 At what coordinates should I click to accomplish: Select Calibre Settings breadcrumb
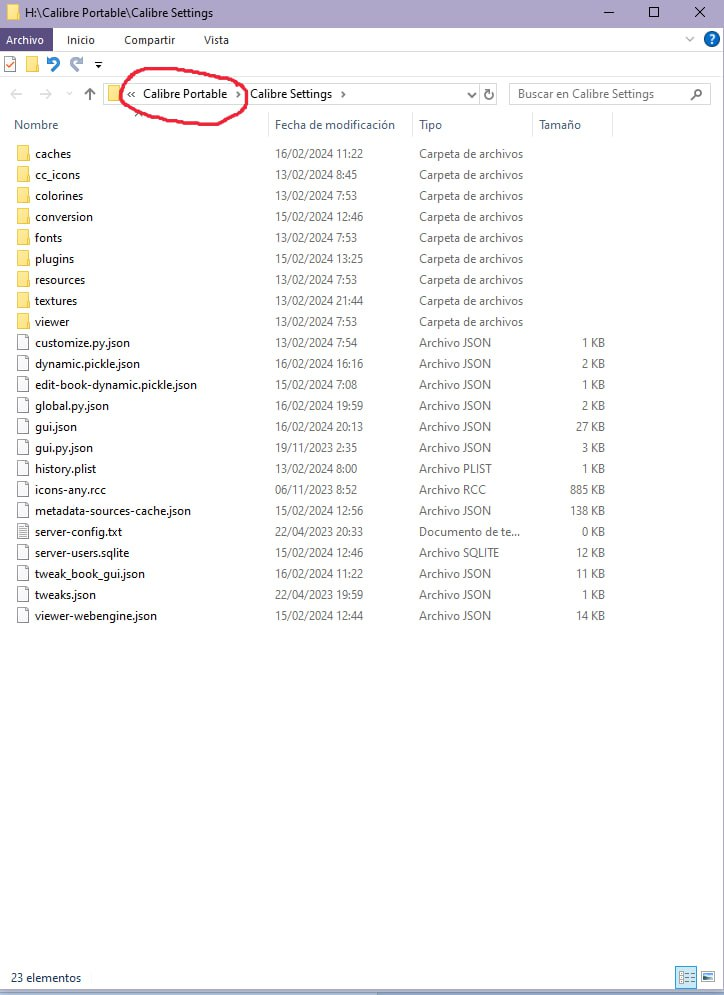pyautogui.click(x=291, y=94)
